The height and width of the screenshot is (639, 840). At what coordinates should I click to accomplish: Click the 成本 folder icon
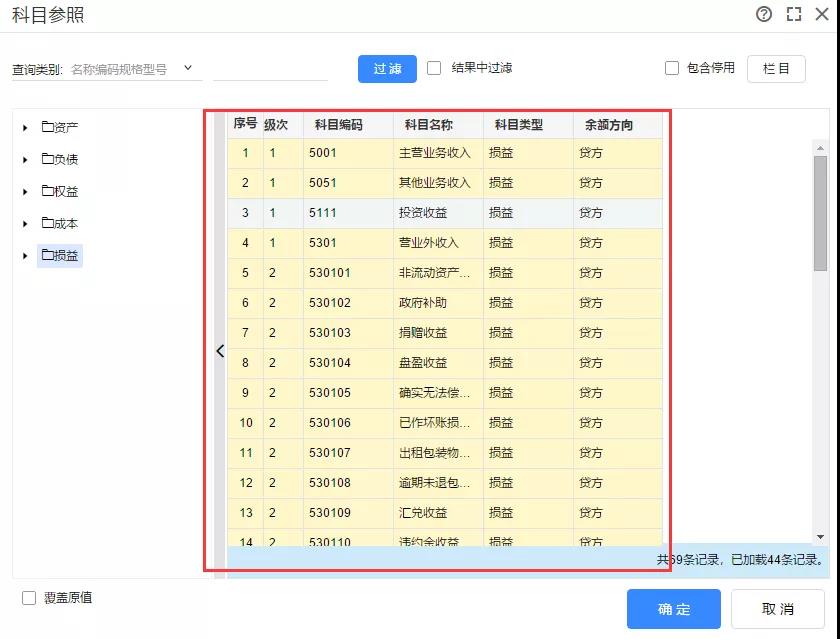tap(47, 223)
